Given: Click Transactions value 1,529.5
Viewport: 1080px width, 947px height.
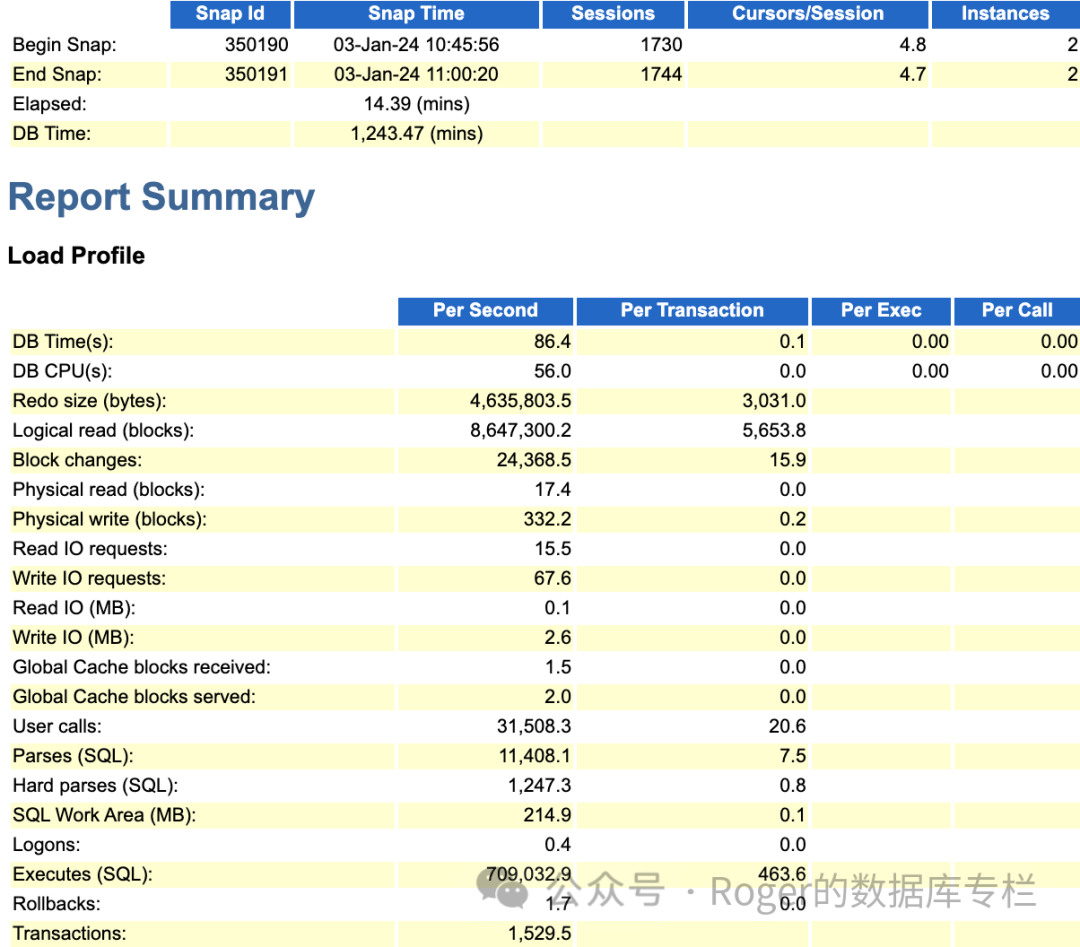Looking at the screenshot, I should 540,934.
